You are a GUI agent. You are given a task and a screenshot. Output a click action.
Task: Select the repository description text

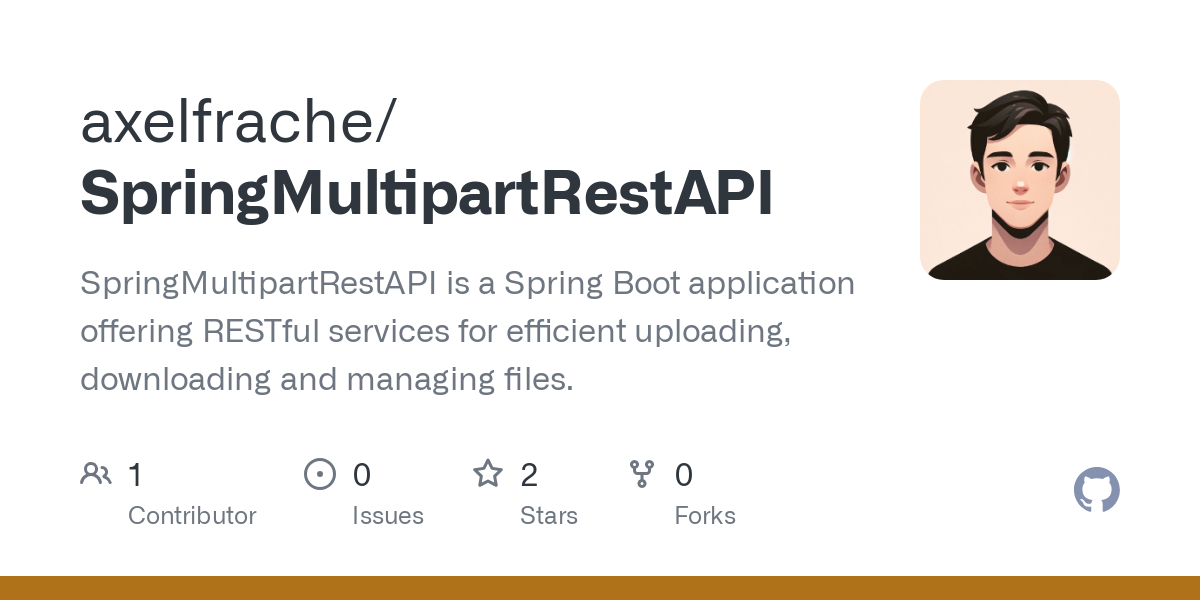coord(467,330)
